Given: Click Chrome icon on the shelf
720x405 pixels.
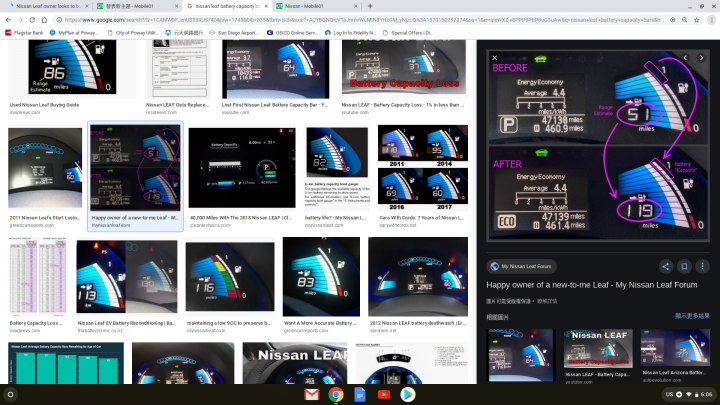Looking at the screenshot, I should pos(336,394).
